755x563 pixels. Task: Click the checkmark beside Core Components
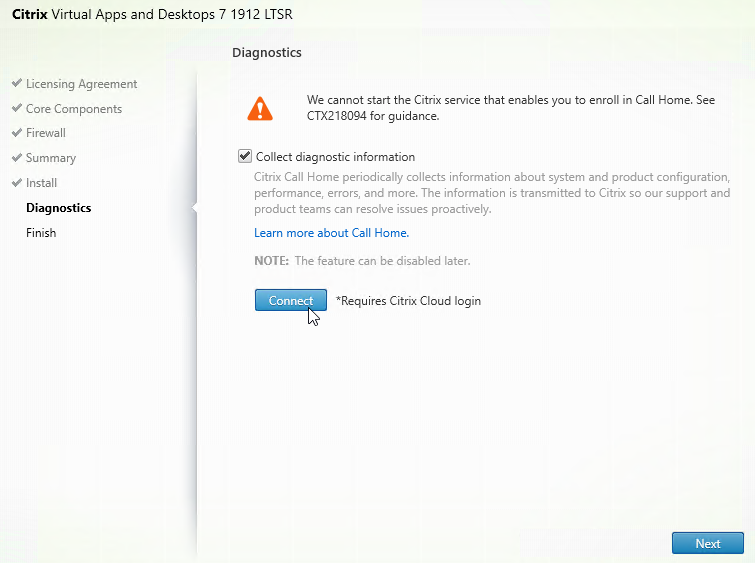coord(17,109)
